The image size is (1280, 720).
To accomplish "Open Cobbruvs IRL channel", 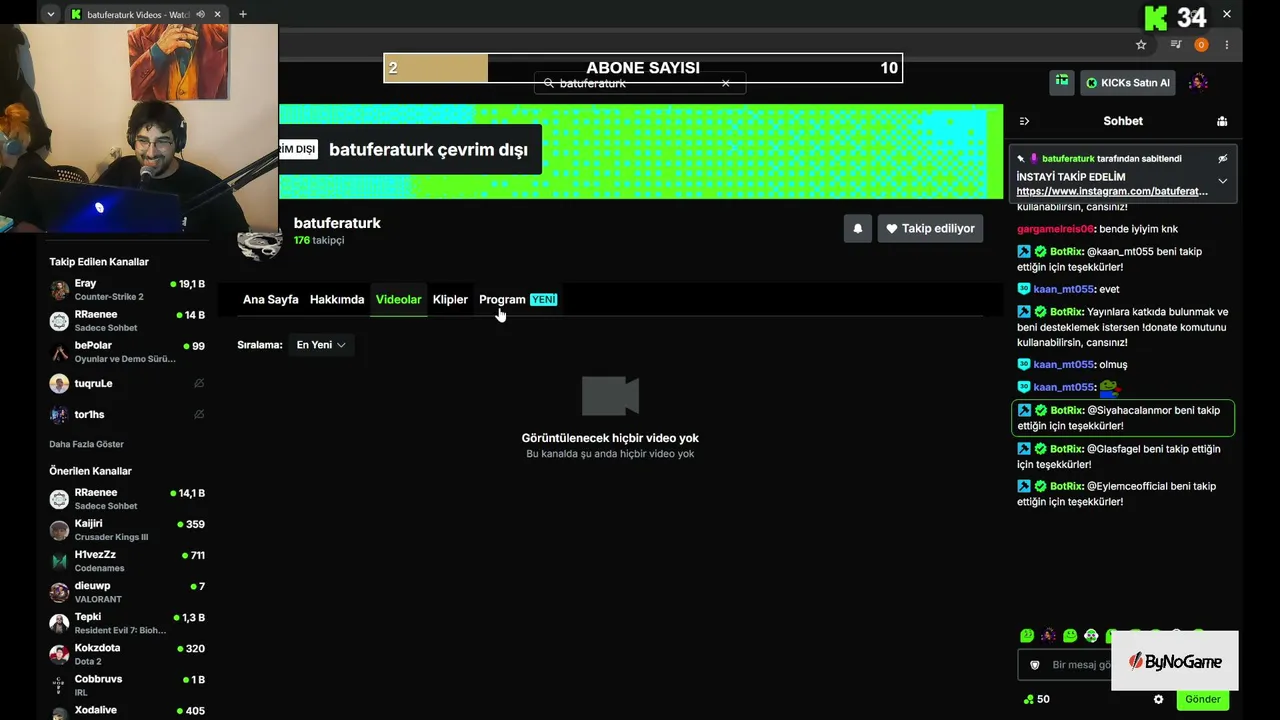I will tap(127, 685).
